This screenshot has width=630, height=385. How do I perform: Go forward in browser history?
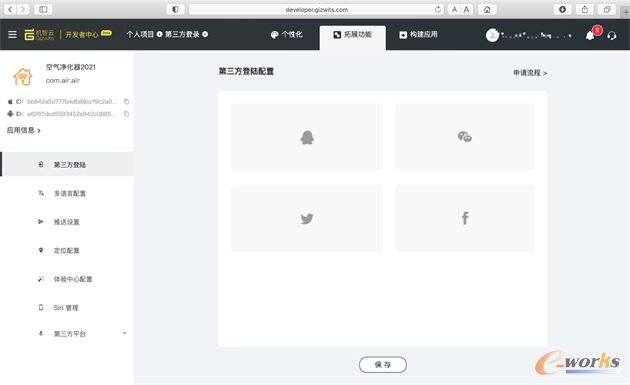(23, 9)
